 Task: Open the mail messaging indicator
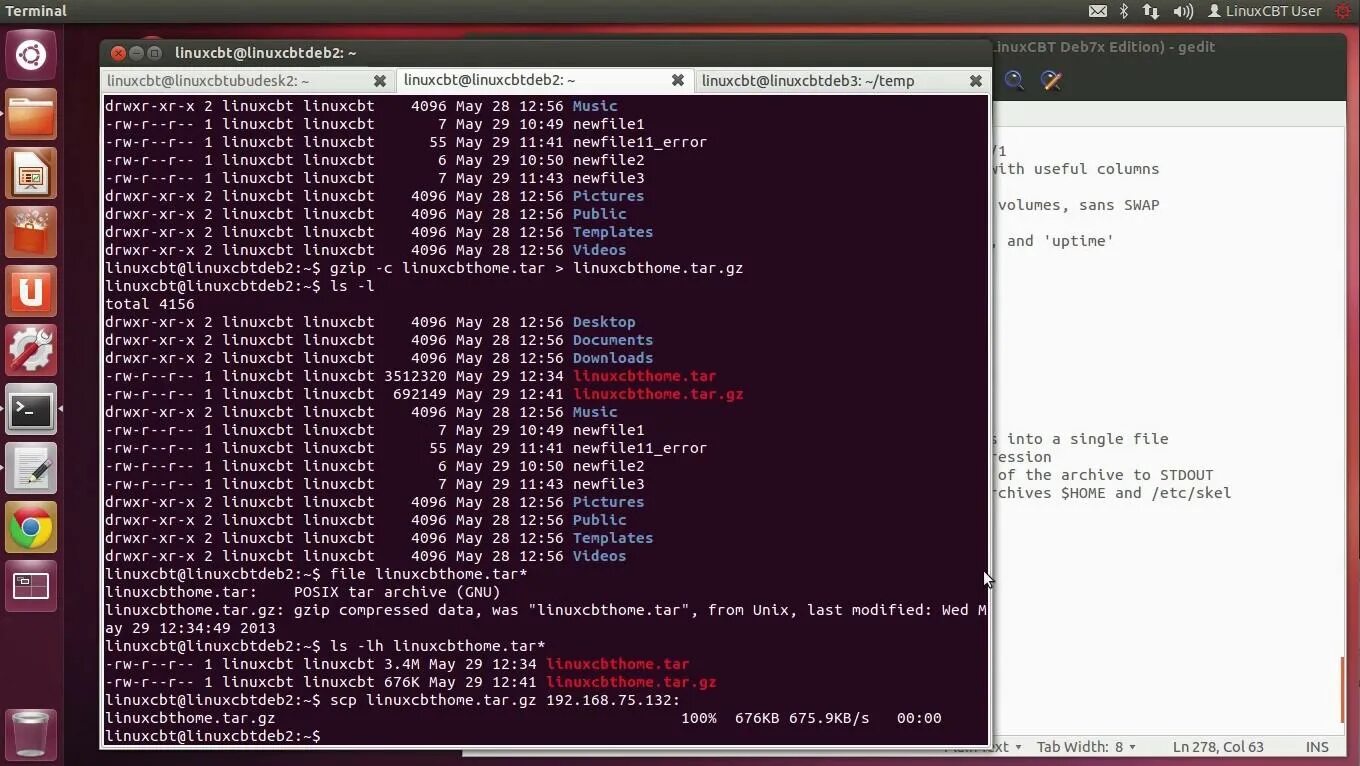(1098, 11)
